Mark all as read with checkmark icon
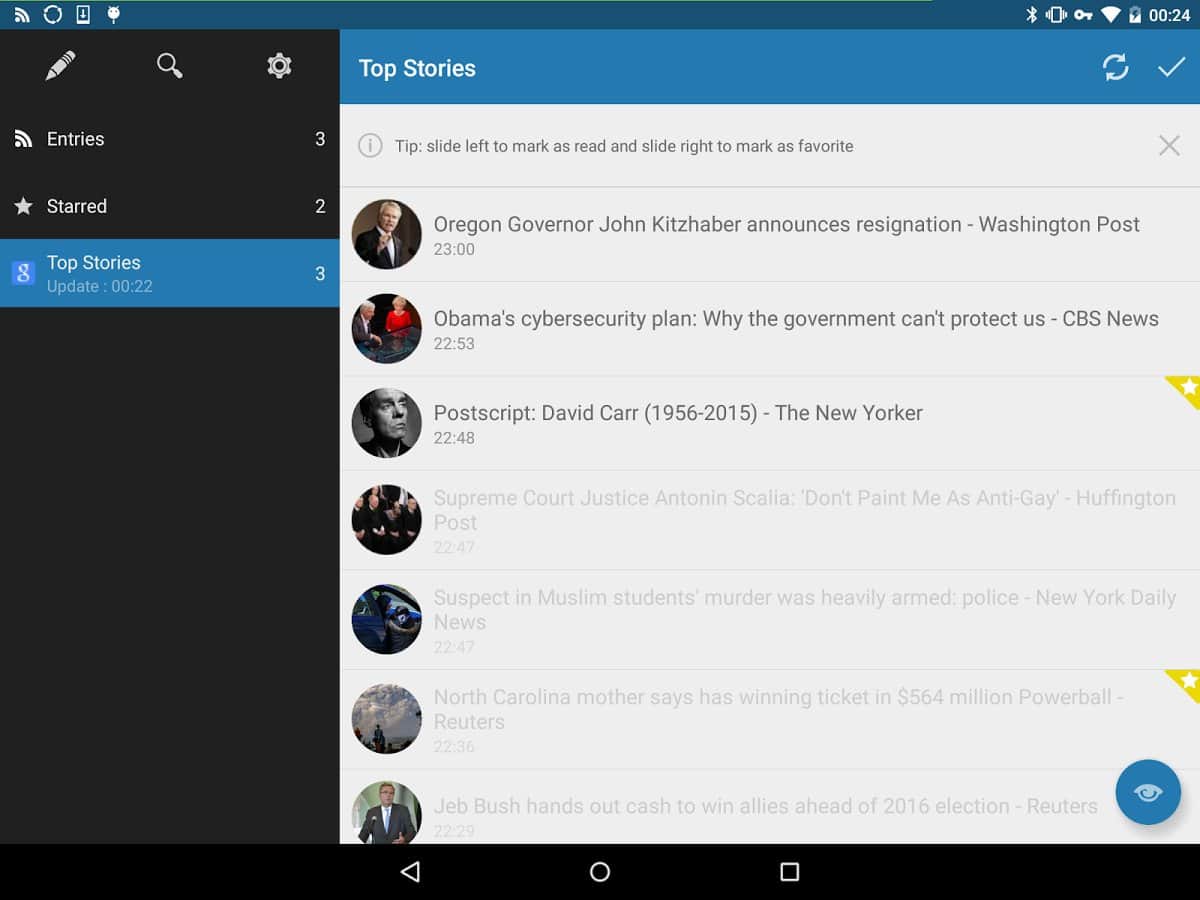Screen dimensions: 1200x900 pos(1171,68)
